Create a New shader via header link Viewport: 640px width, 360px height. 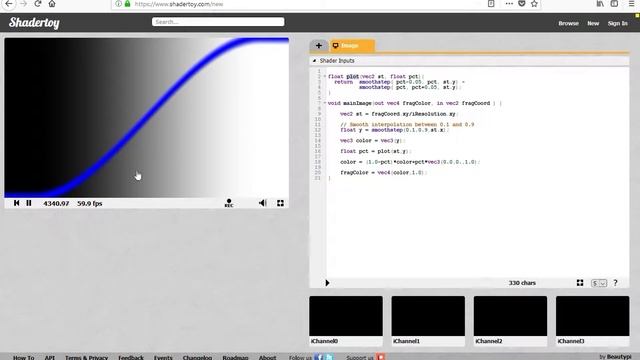tap(593, 23)
